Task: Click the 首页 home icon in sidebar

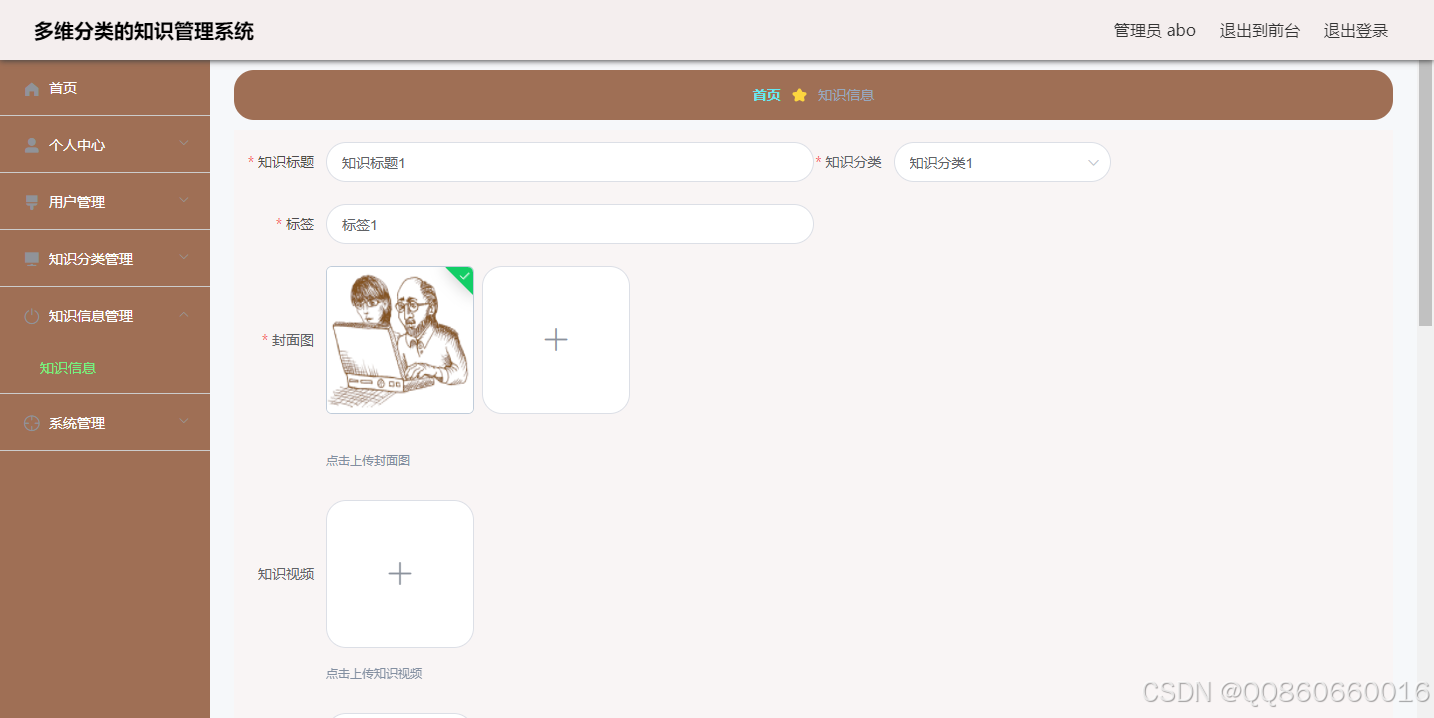Action: [x=30, y=87]
